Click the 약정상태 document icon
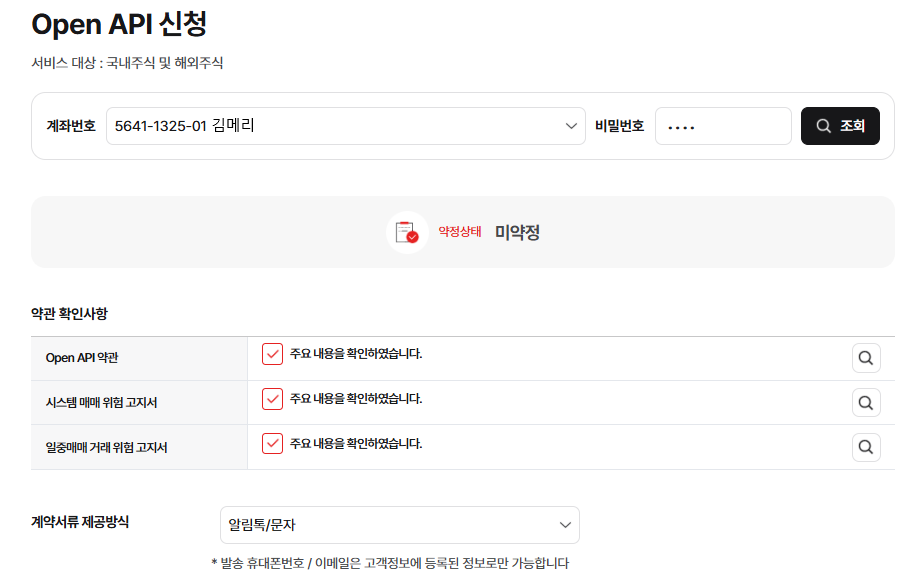The image size is (921, 588). [407, 232]
